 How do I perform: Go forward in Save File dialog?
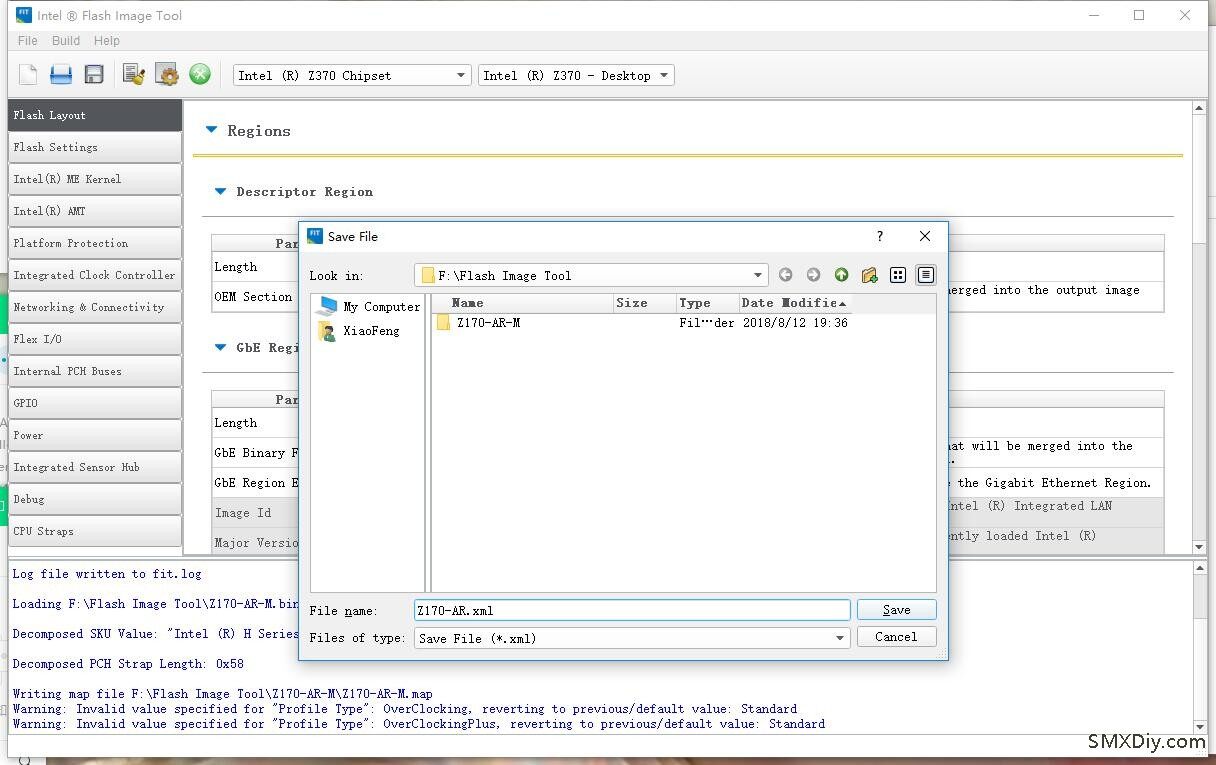813,275
